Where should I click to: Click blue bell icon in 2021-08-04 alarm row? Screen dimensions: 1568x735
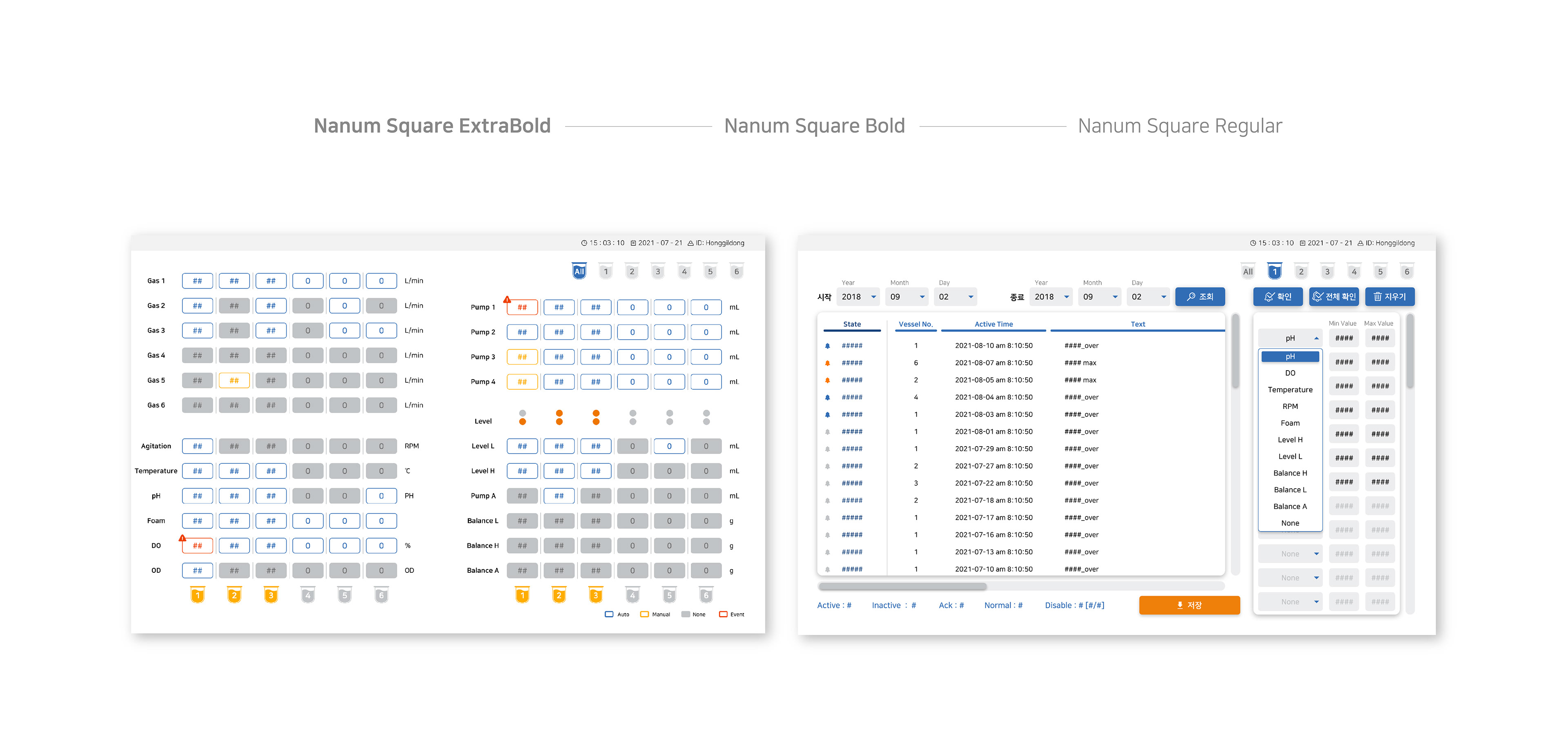pyautogui.click(x=827, y=397)
